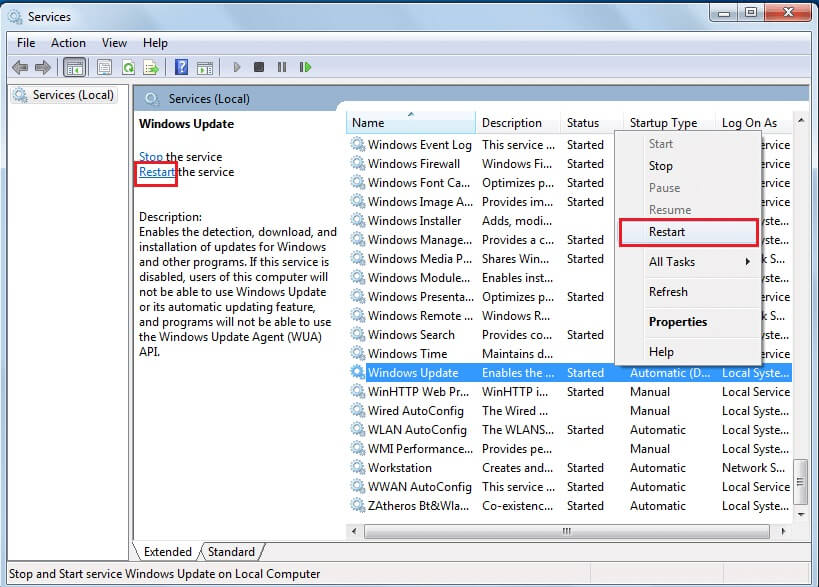The width and height of the screenshot is (819, 587).
Task: Click the 'Stop' the service link
Action: pos(151,157)
